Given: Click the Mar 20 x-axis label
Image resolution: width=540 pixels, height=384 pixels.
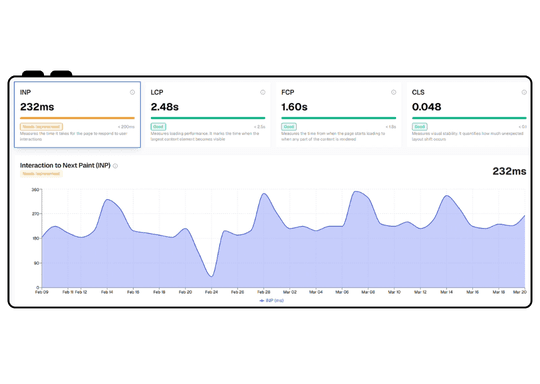Looking at the screenshot, I should coord(520,292).
